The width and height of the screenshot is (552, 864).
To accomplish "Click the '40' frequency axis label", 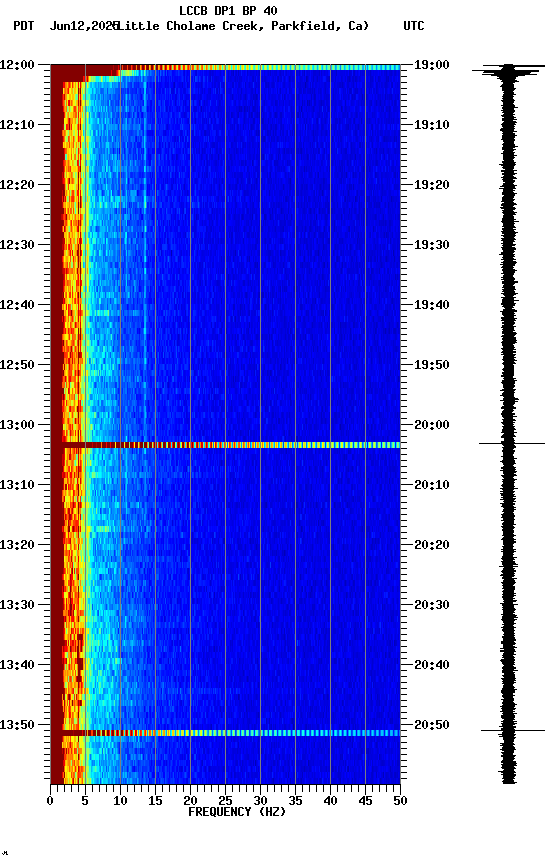I will (x=331, y=801).
